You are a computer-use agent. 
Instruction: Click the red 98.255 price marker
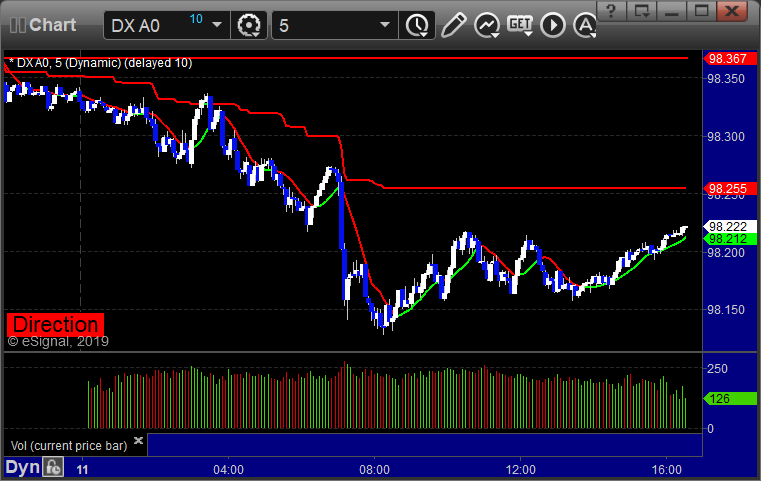(730, 189)
